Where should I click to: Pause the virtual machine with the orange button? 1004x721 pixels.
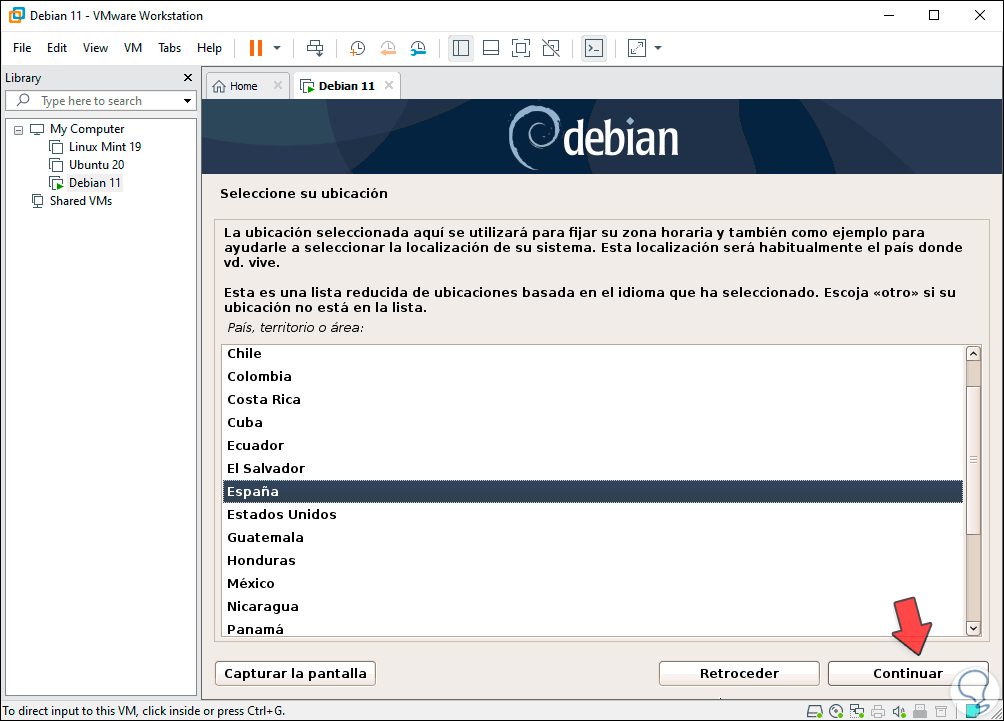(255, 48)
